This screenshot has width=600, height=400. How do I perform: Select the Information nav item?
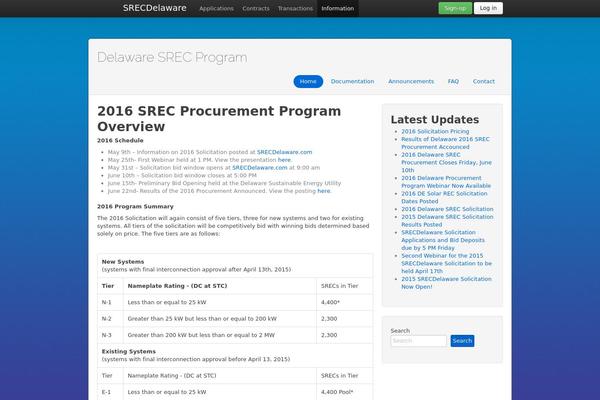coord(338,8)
